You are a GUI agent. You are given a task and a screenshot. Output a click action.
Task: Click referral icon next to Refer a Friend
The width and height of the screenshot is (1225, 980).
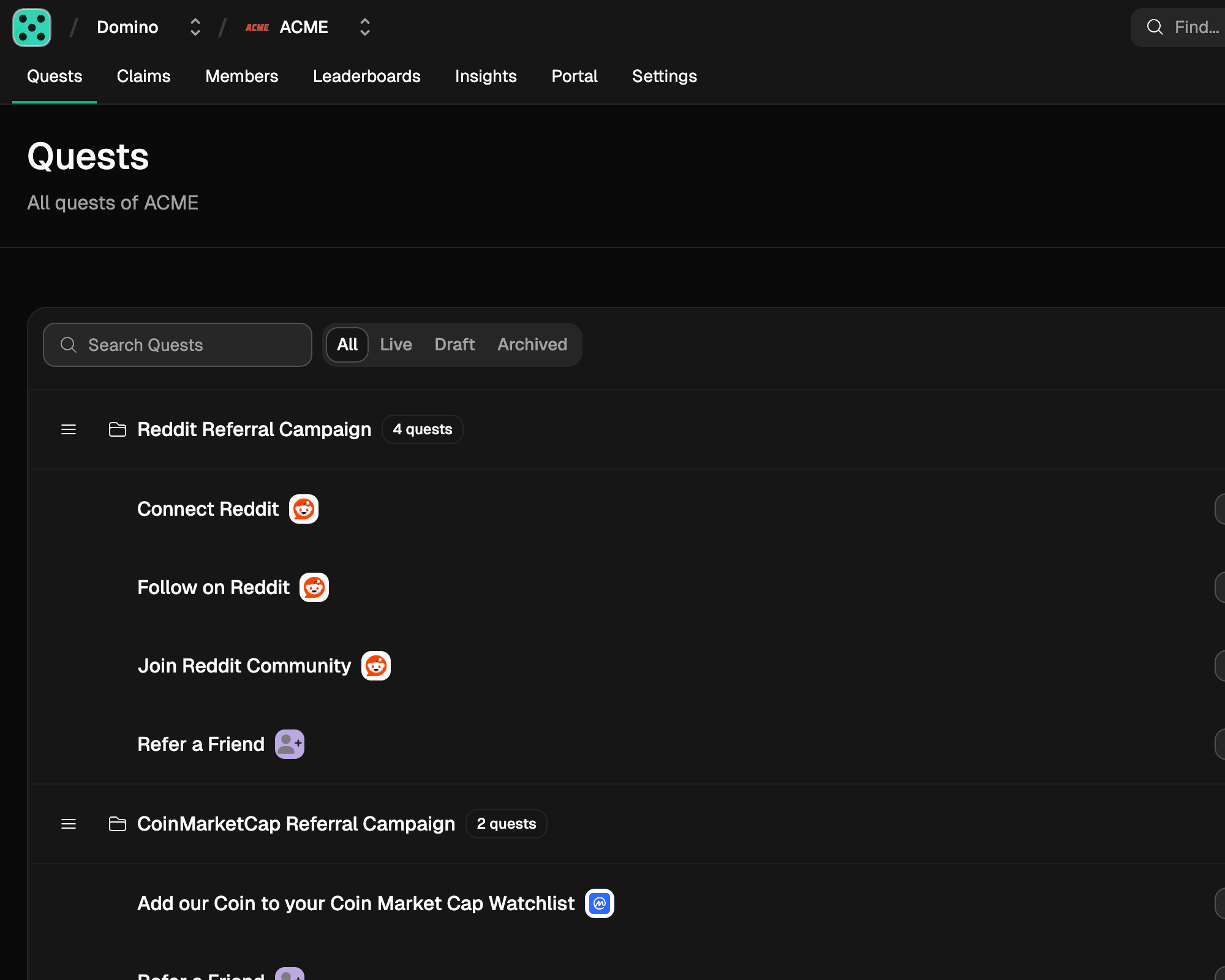pos(289,744)
